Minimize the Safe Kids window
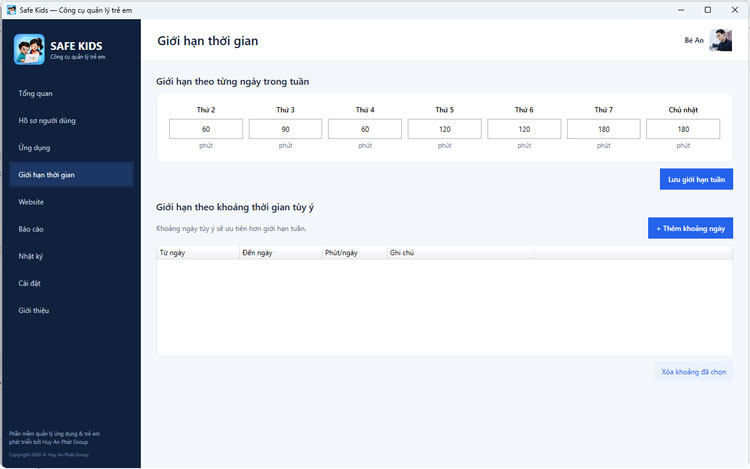 (x=681, y=10)
